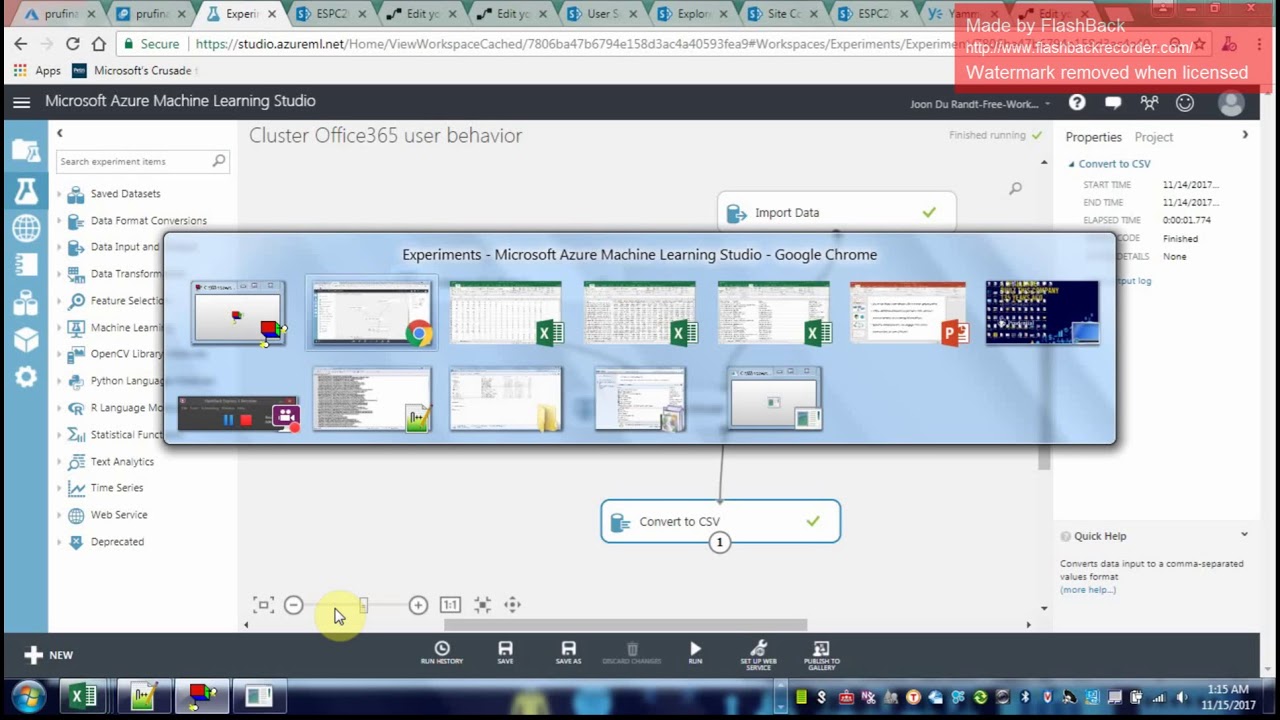Set canvas zoom to actual size 1:1
The height and width of the screenshot is (720, 1280).
[450, 605]
